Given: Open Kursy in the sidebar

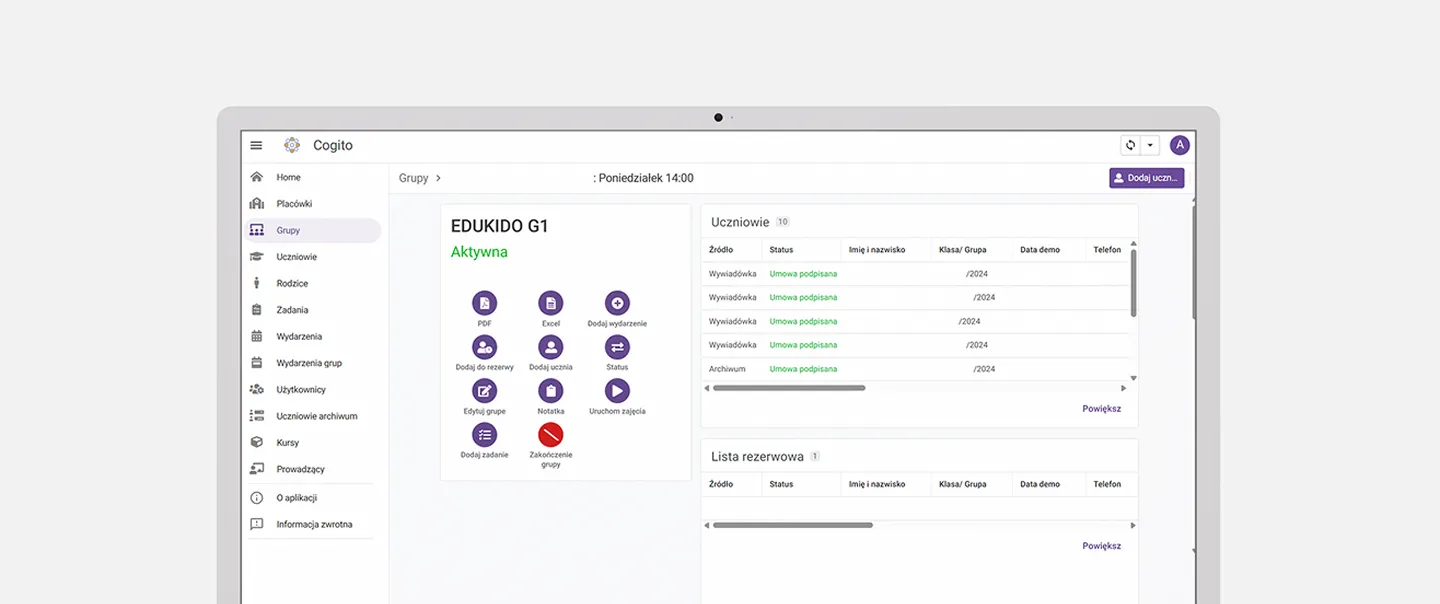Looking at the screenshot, I should pyautogui.click(x=313, y=442).
